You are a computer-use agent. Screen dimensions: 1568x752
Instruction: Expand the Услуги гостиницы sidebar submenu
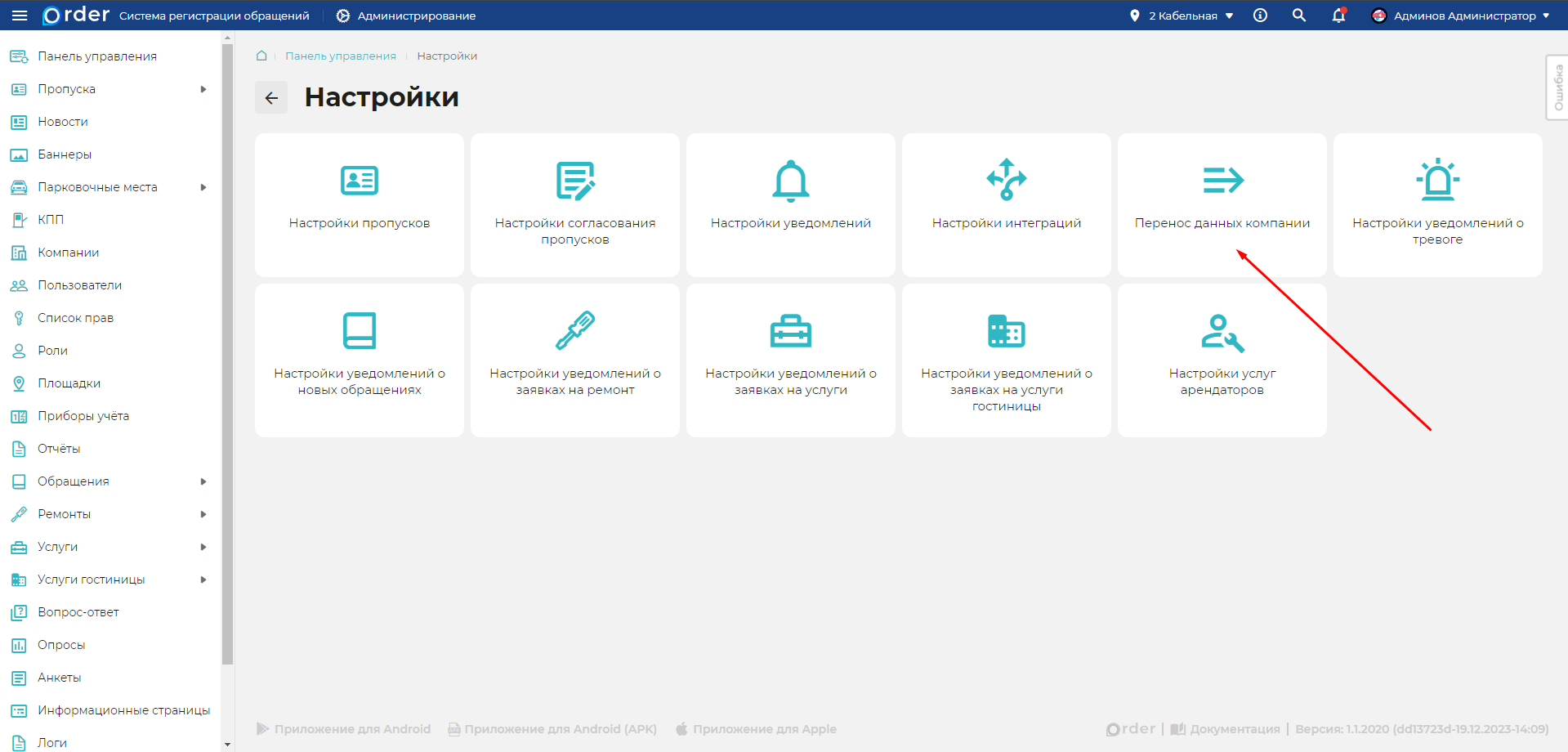pyautogui.click(x=203, y=580)
